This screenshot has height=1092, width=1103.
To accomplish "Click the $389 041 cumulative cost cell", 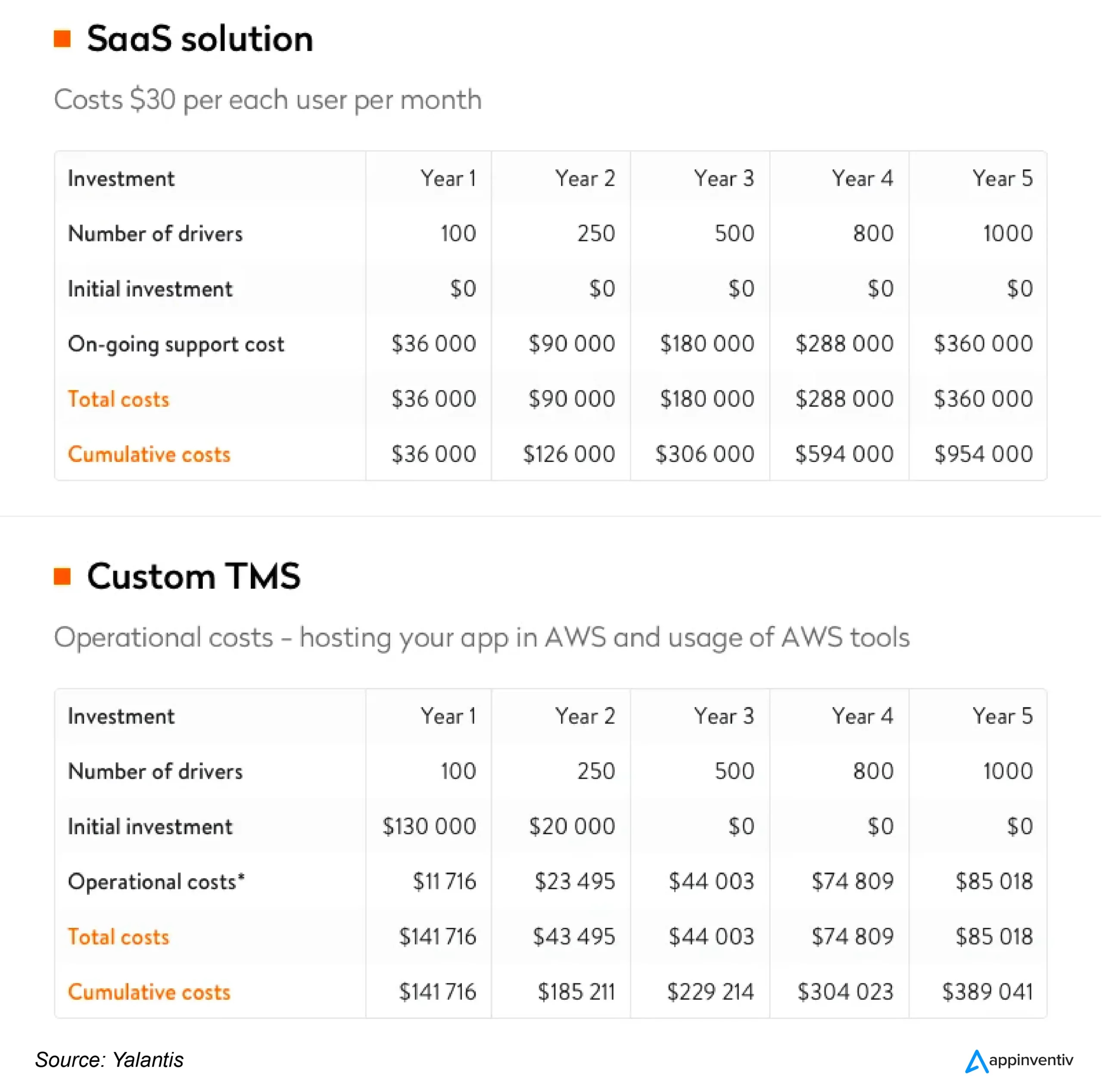I will [988, 992].
